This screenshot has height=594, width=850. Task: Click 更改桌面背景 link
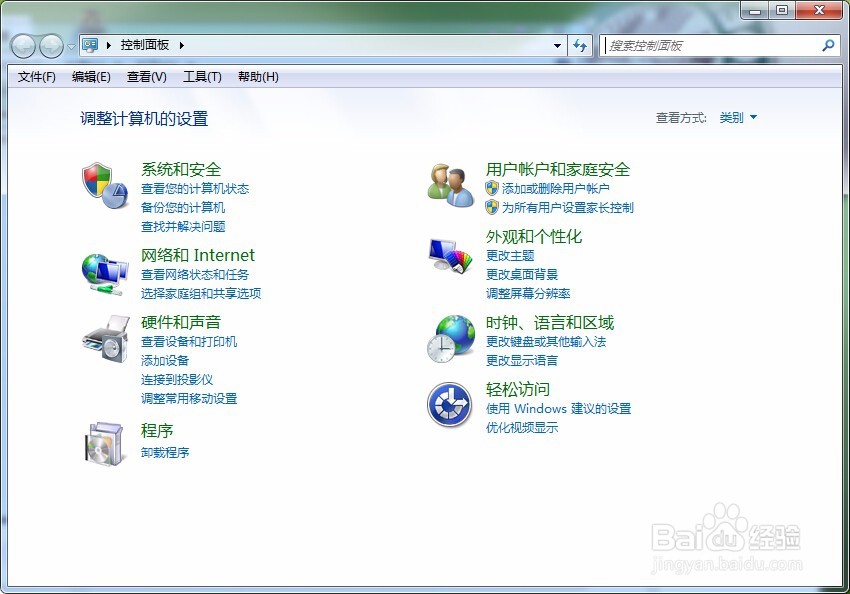522,274
